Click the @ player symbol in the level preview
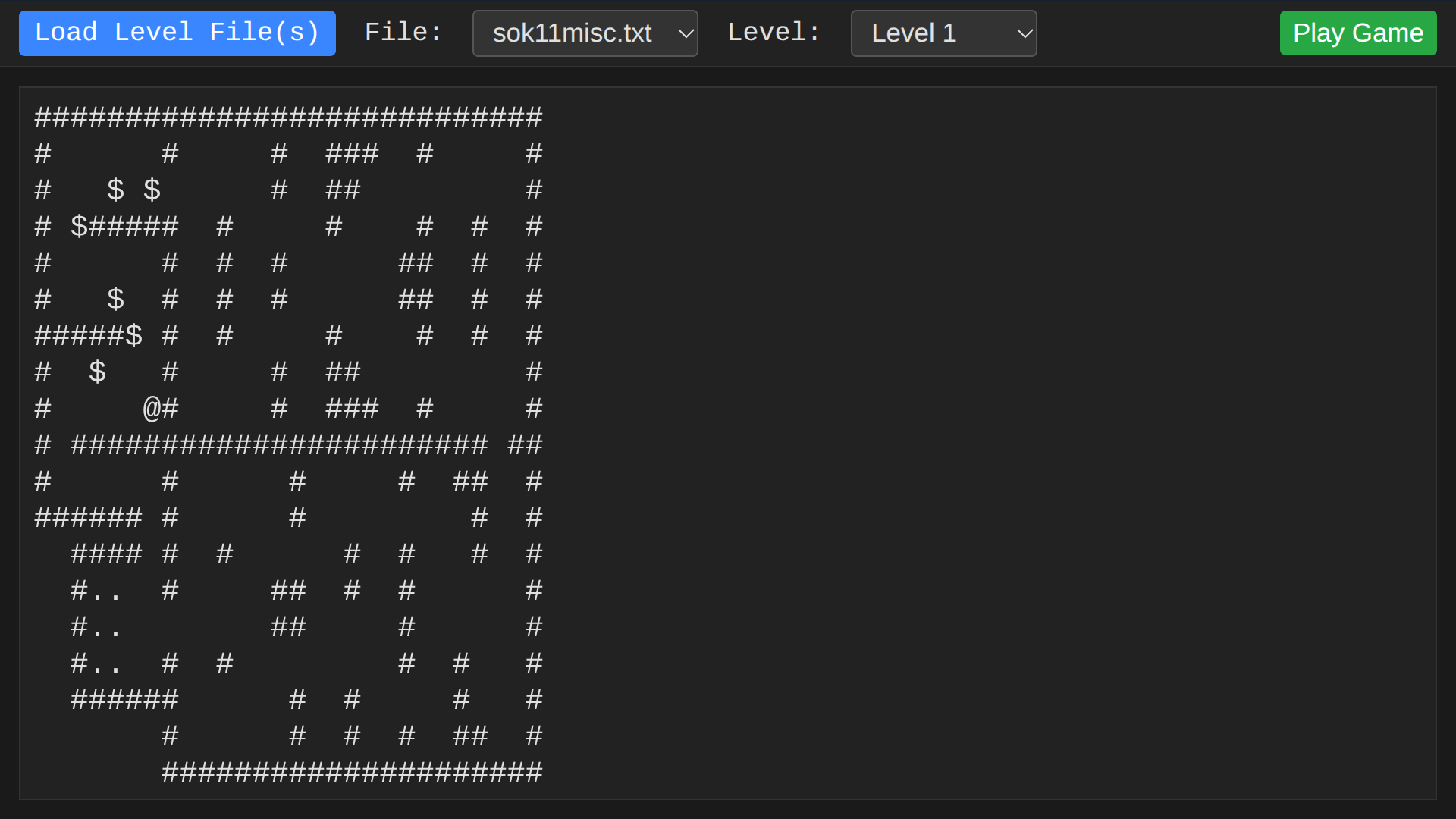The image size is (1456, 819). click(152, 409)
